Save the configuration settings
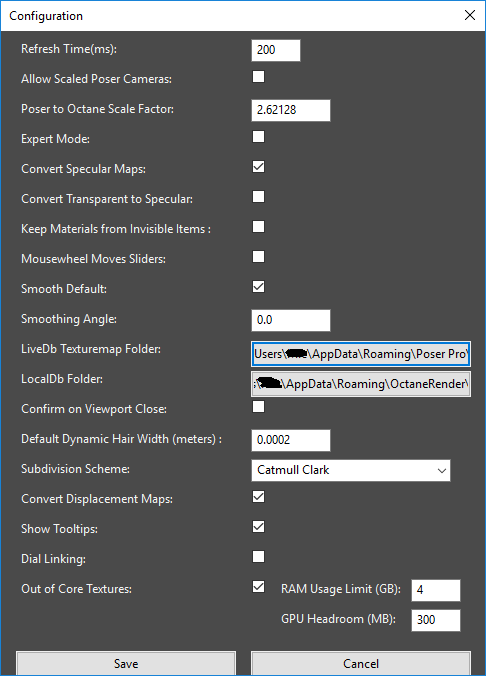Viewport: 486px width, 676px height. coord(126,663)
